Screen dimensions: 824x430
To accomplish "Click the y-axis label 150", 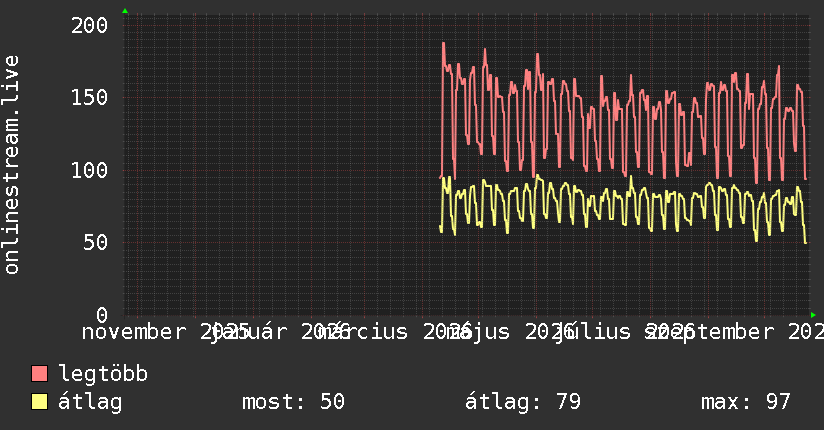I will (89, 97).
